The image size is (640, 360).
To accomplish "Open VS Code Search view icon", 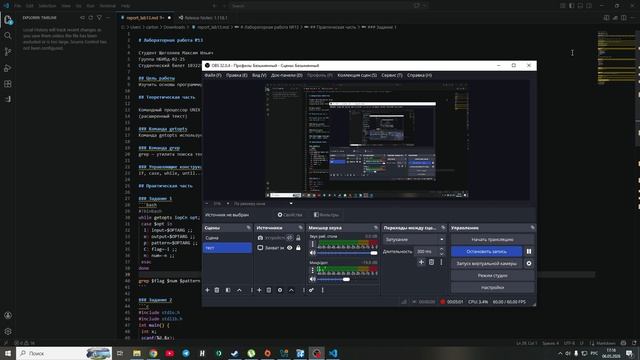I will [x=8, y=36].
